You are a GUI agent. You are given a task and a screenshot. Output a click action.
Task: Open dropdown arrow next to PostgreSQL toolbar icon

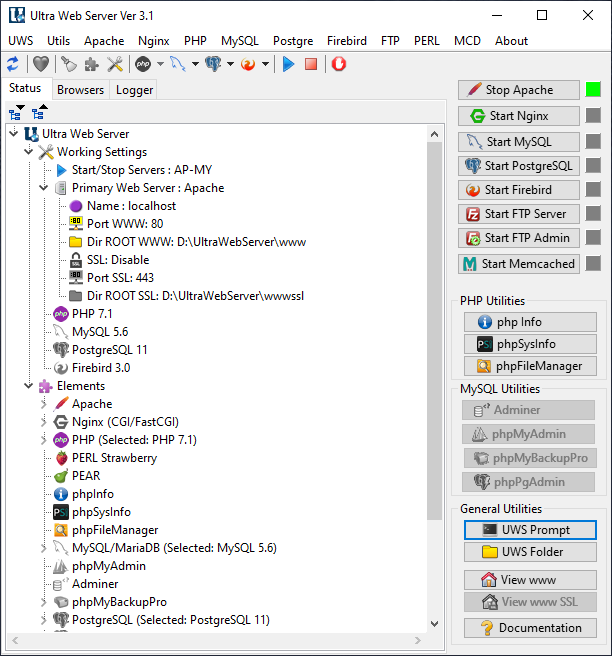(230, 64)
